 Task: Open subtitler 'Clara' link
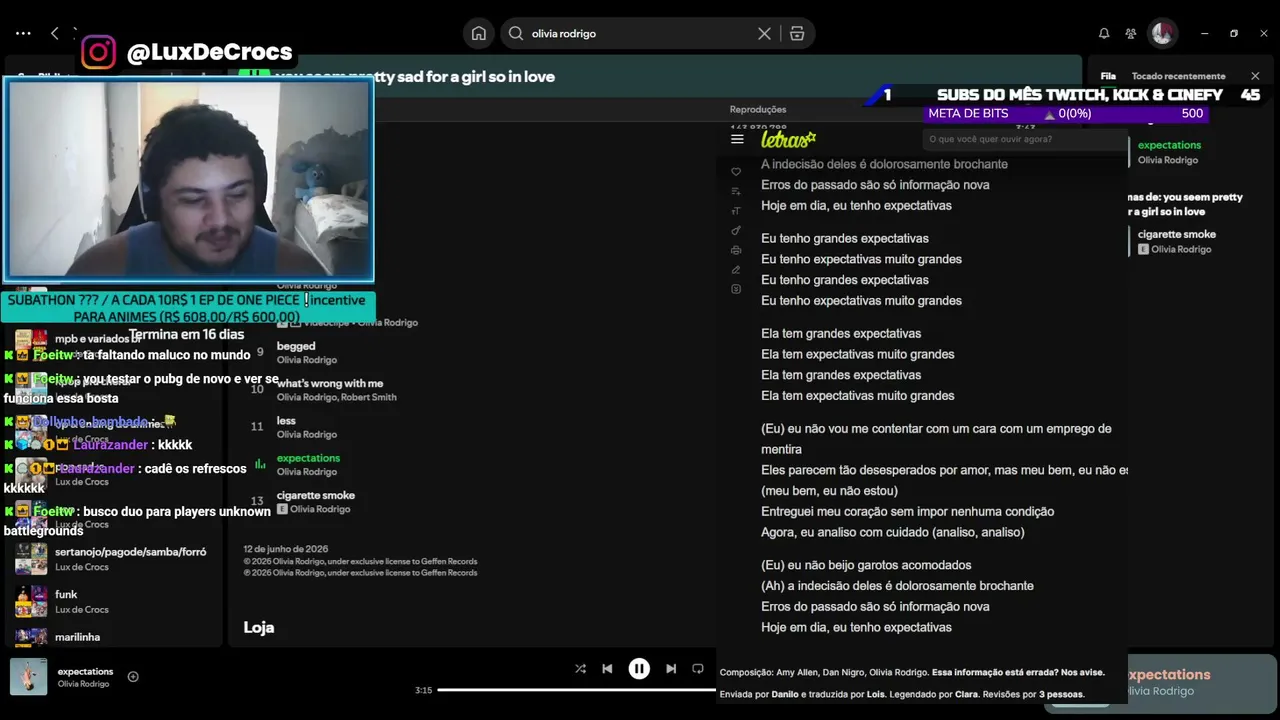966,694
